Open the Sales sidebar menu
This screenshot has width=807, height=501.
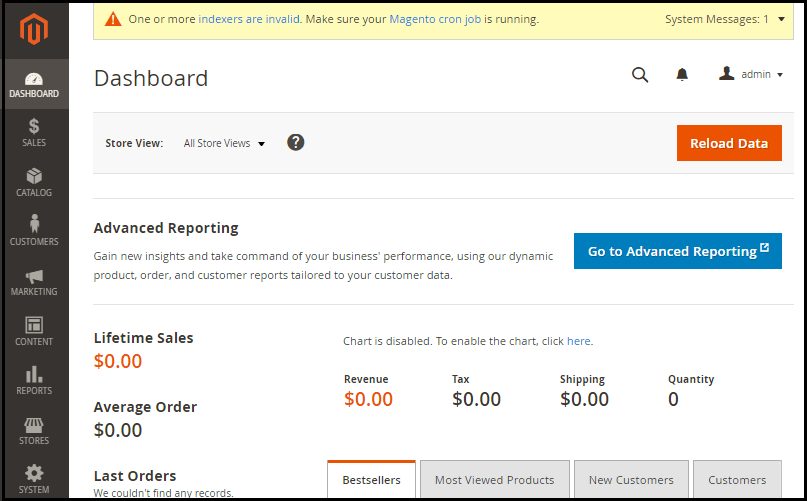tap(34, 132)
